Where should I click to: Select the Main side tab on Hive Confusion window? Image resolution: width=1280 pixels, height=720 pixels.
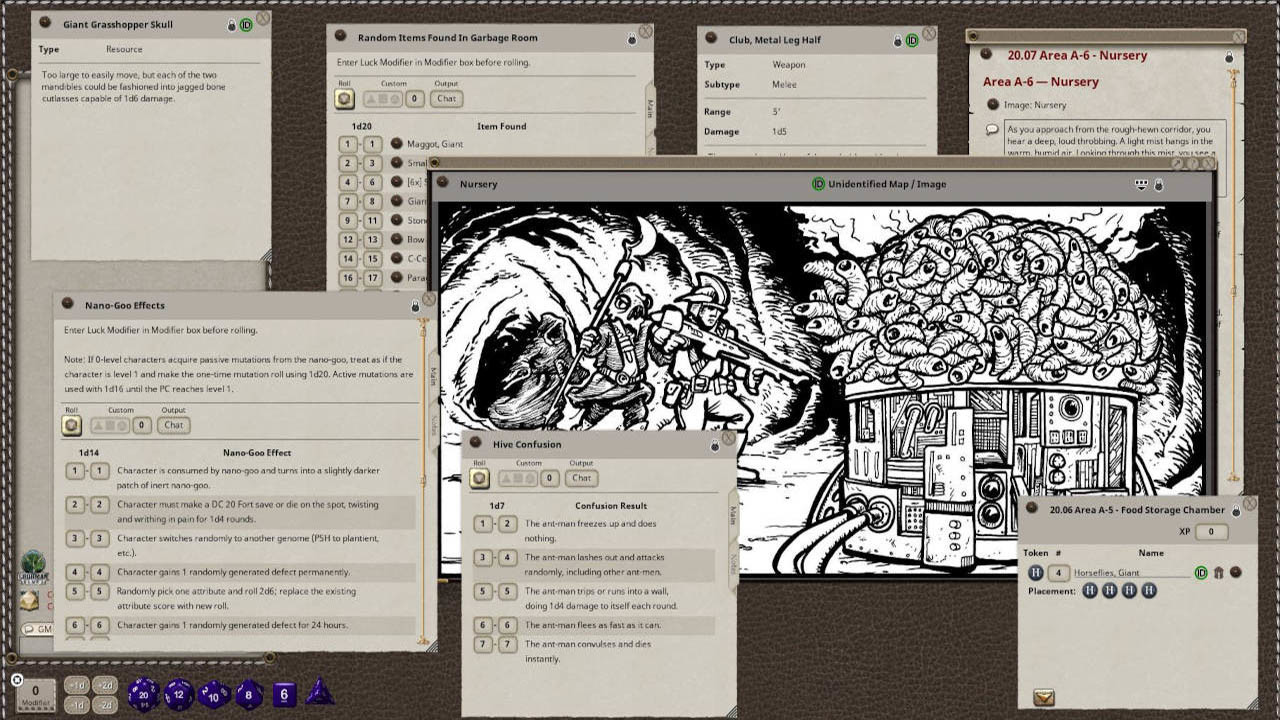[730, 516]
